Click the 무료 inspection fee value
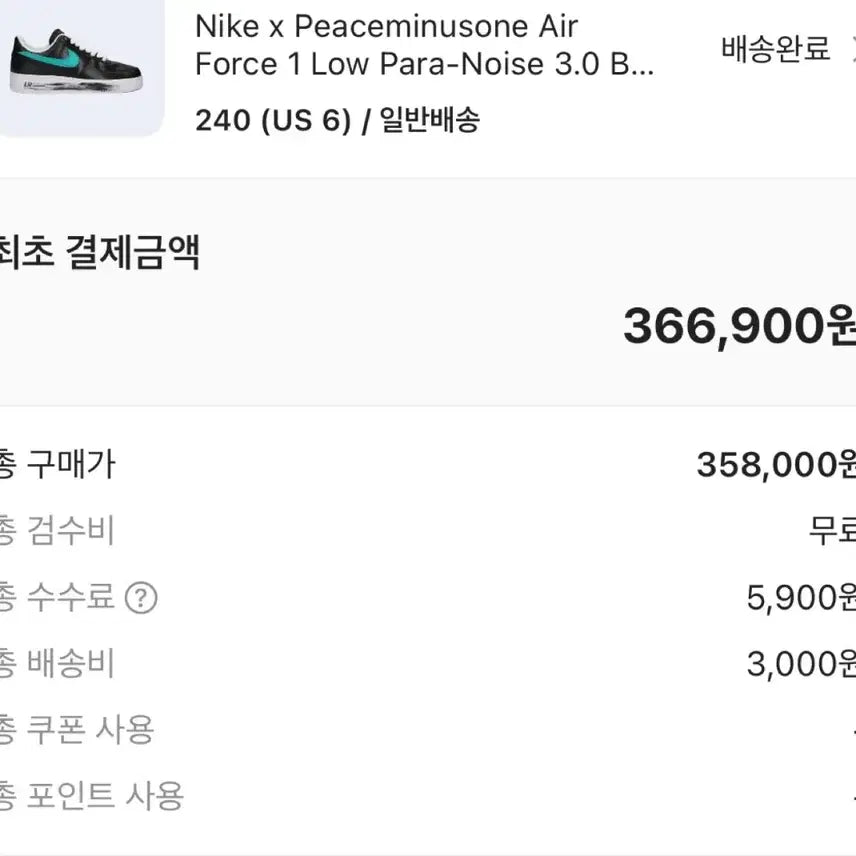Screen dimensions: 856x856 [x=832, y=531]
